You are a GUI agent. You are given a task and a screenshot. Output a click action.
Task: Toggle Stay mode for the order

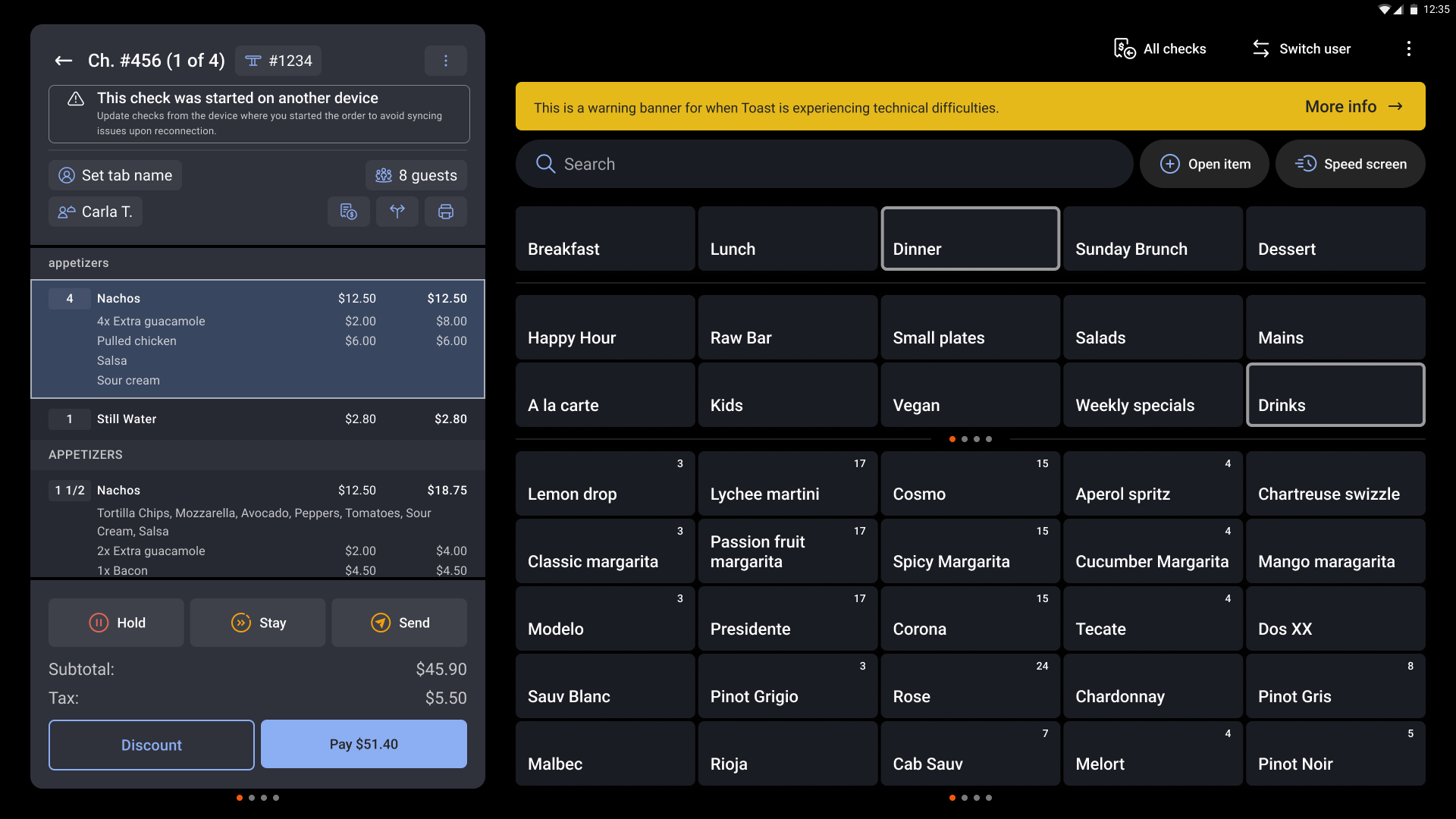258,623
